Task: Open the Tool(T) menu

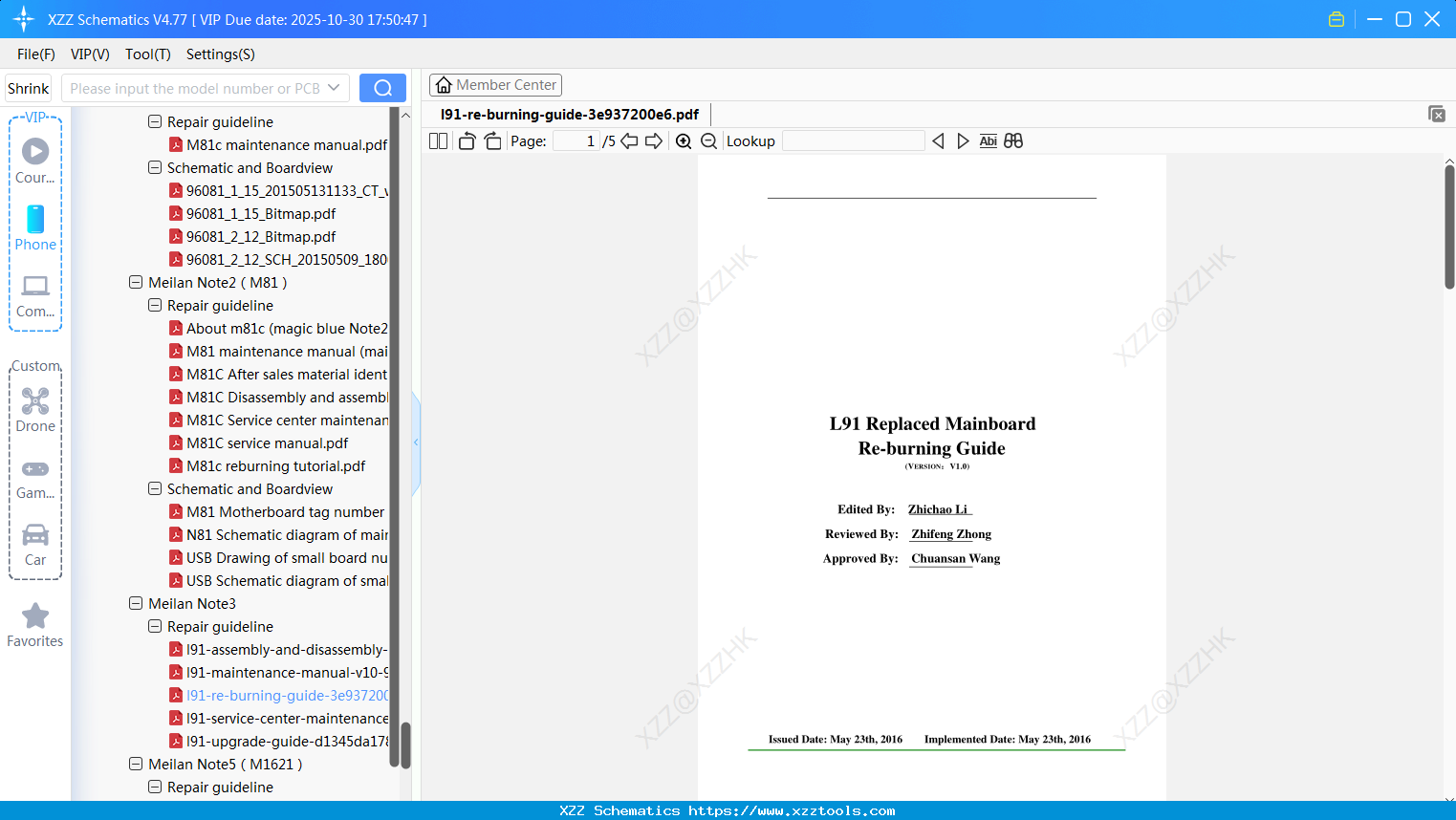Action: click(147, 54)
